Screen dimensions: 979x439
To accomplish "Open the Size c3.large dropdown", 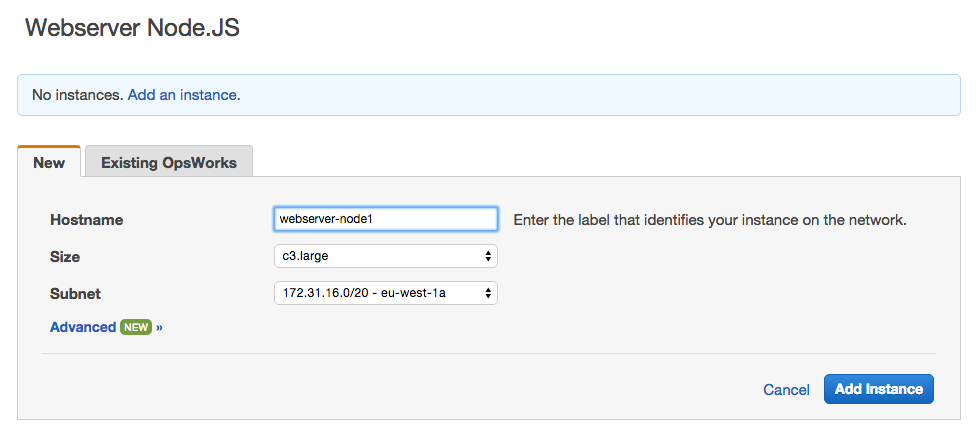I will (x=385, y=256).
